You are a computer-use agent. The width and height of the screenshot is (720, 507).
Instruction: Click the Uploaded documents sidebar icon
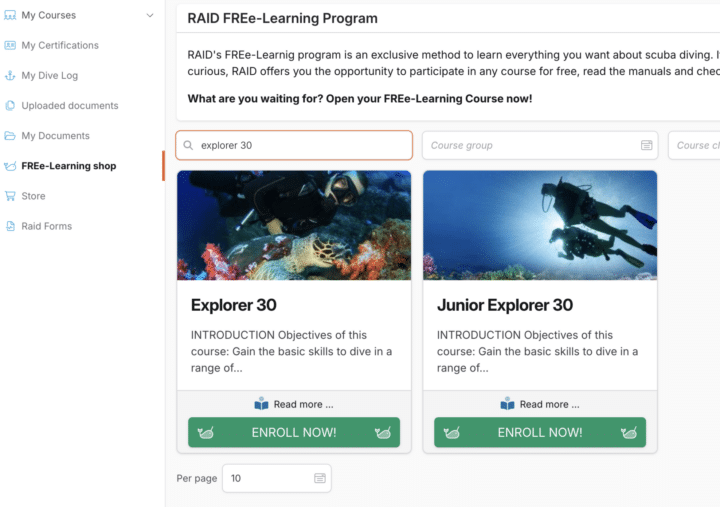[x=10, y=106]
